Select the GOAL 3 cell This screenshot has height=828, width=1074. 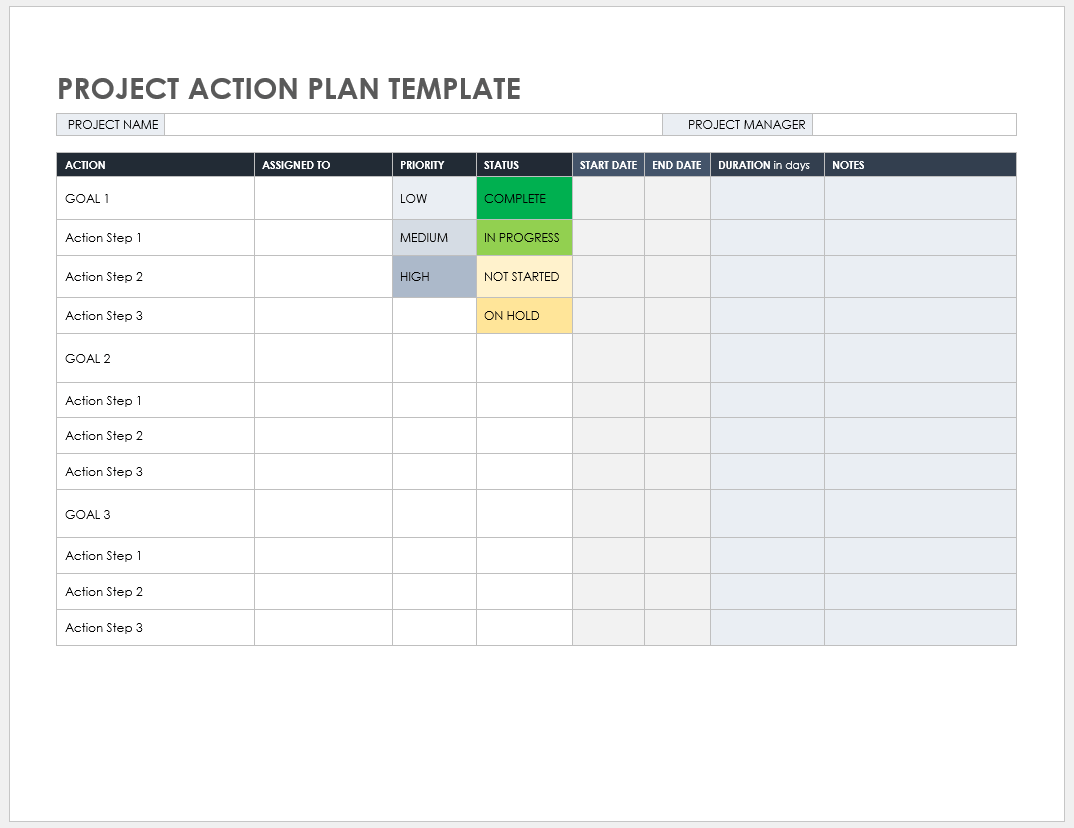[x=155, y=515]
